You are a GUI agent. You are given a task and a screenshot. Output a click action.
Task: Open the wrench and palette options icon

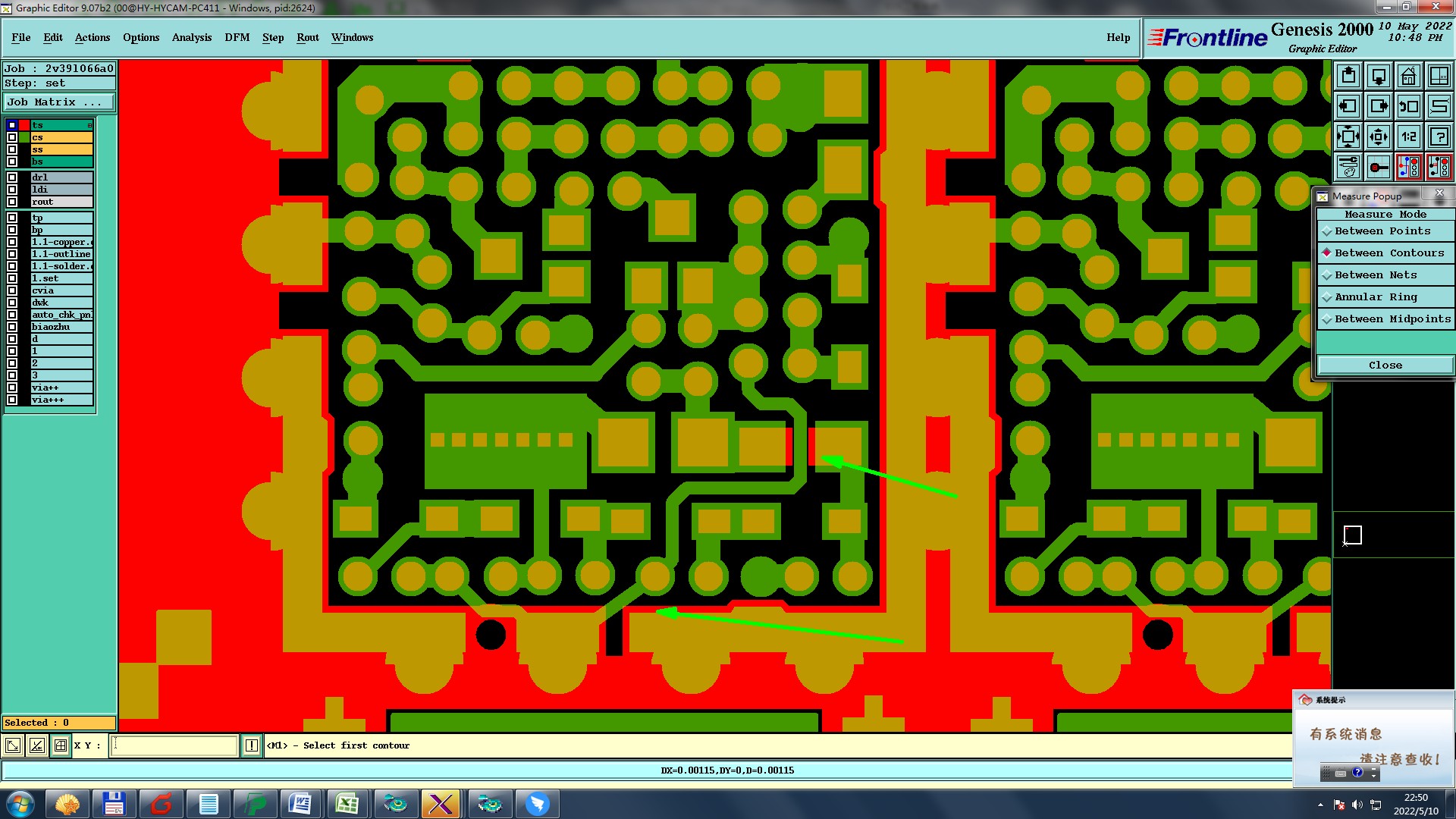pos(1348,167)
